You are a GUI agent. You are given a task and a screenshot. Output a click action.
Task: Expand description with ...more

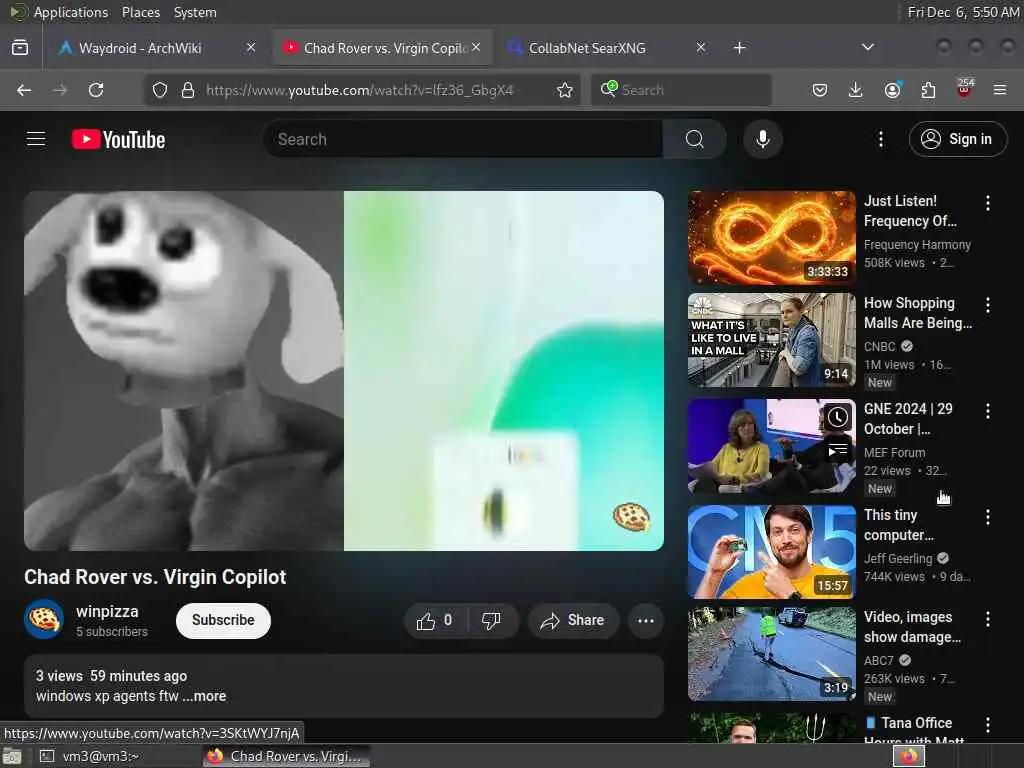204,696
